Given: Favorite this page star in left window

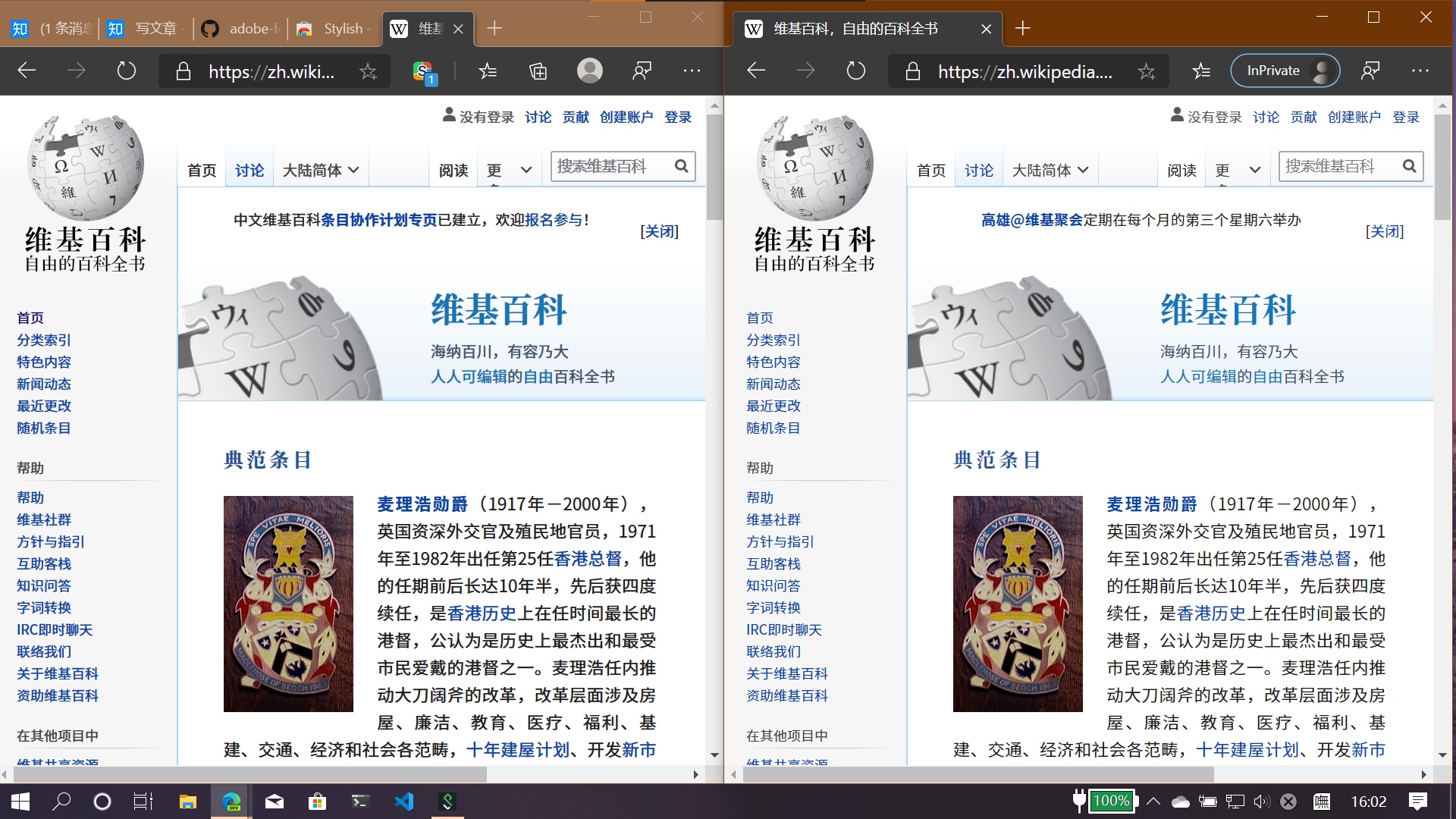Looking at the screenshot, I should 368,71.
